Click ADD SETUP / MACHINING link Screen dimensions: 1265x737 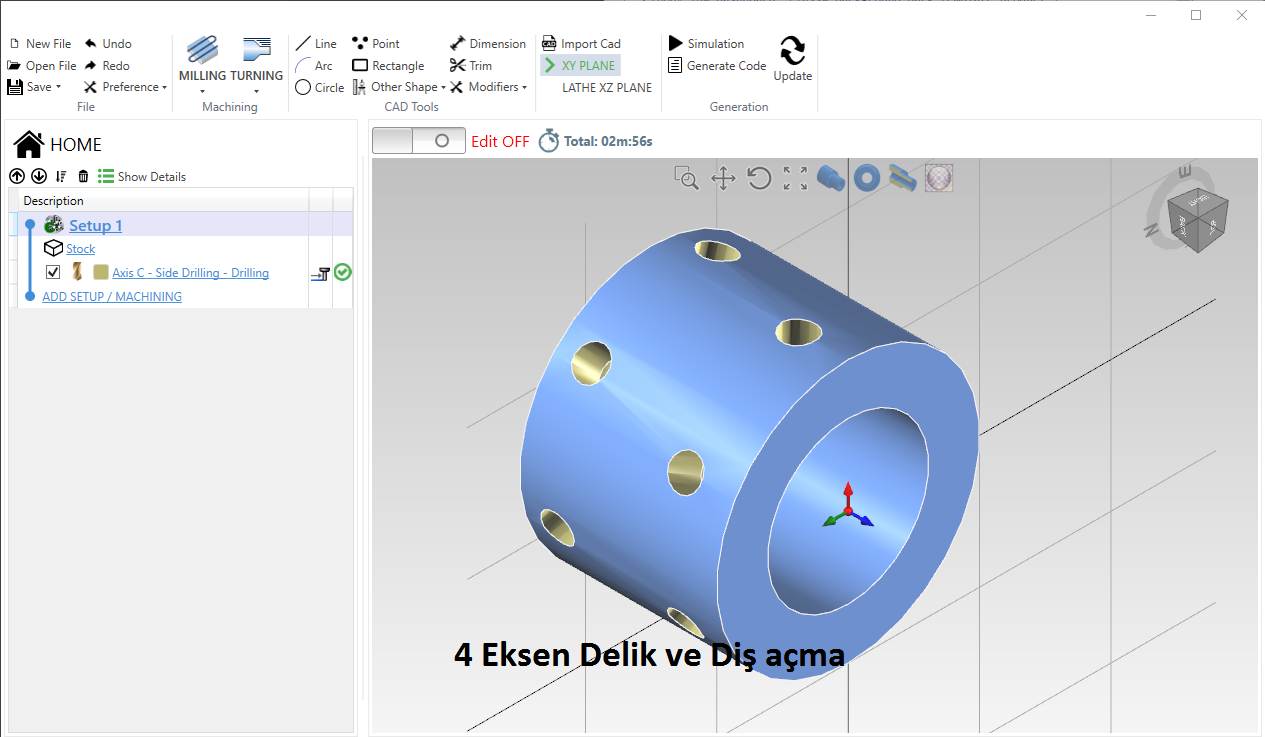112,297
